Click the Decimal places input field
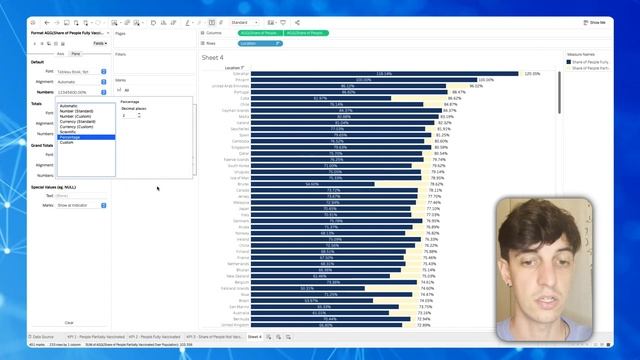The image size is (640, 360). tap(129, 116)
